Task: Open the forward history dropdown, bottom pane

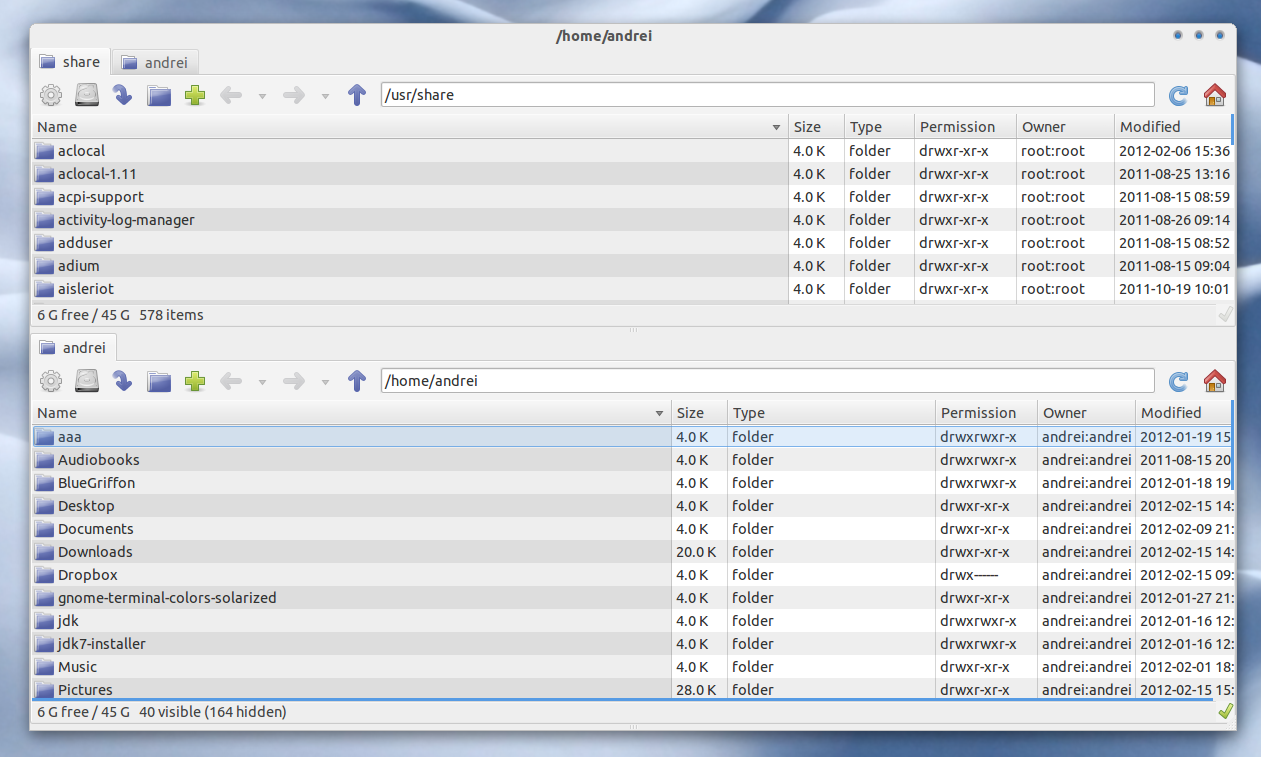Action: [325, 382]
